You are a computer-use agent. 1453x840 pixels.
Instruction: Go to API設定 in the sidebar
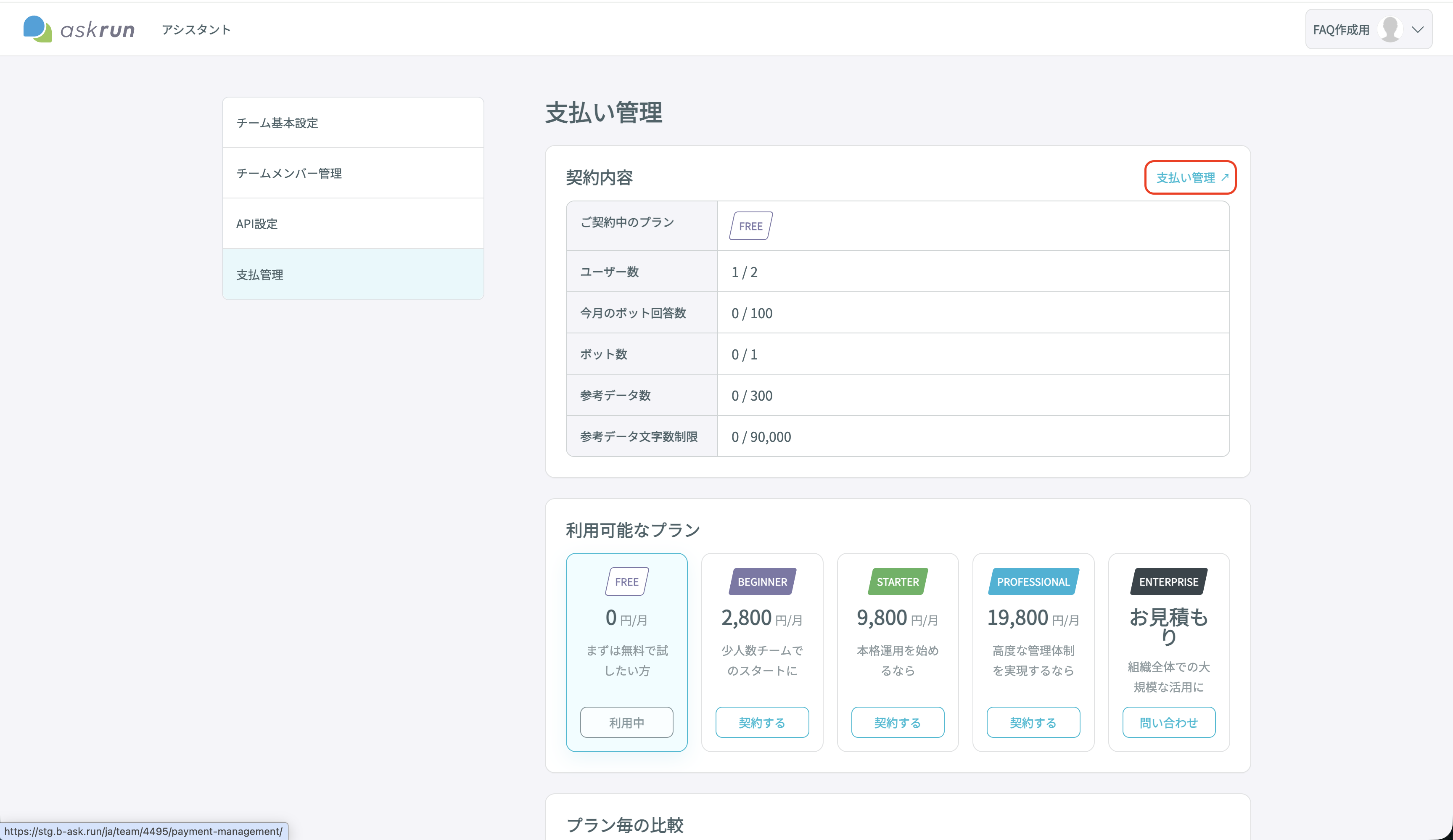tap(353, 224)
